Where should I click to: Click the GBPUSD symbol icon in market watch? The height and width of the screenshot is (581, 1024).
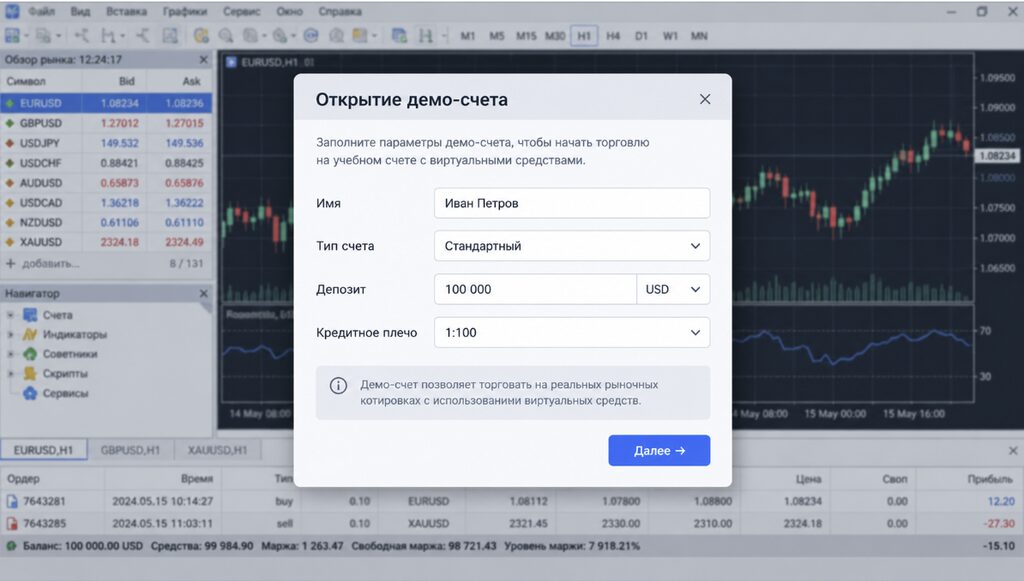pos(10,123)
